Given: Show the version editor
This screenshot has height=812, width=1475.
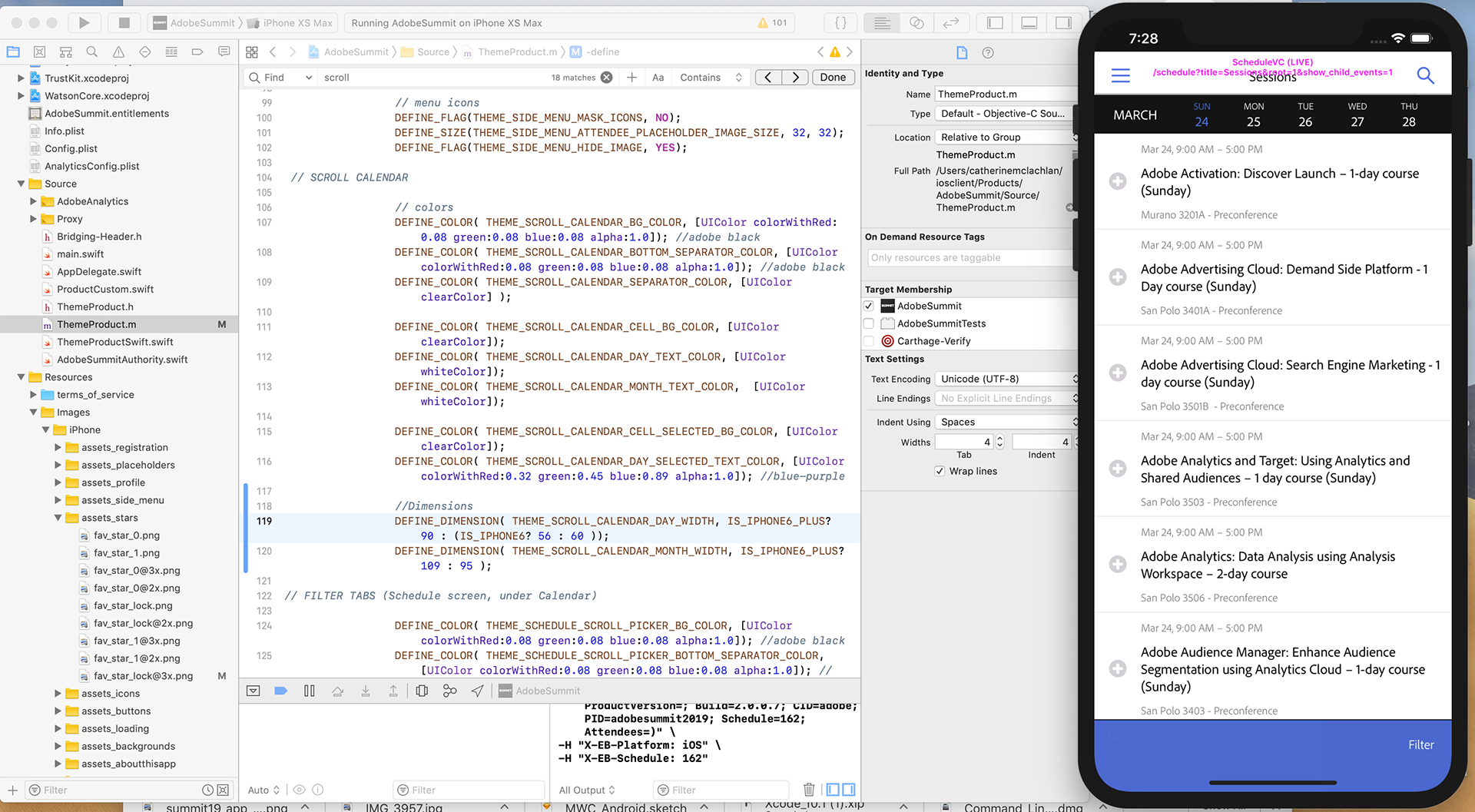Looking at the screenshot, I should [x=951, y=23].
